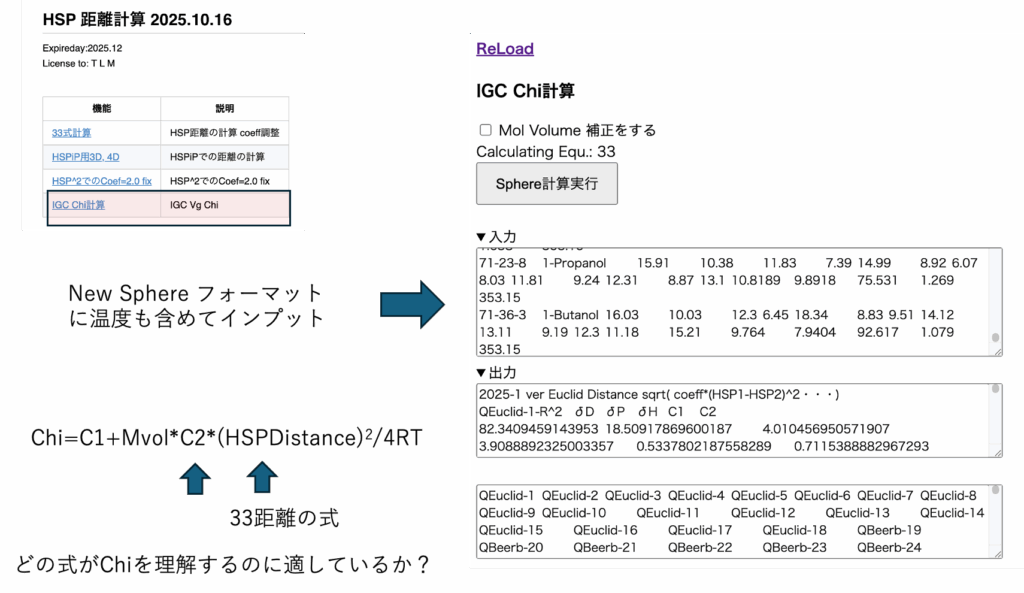1024x593 pixels.
Task: Click the QEuclid list box scrollbar
Action: point(995,520)
